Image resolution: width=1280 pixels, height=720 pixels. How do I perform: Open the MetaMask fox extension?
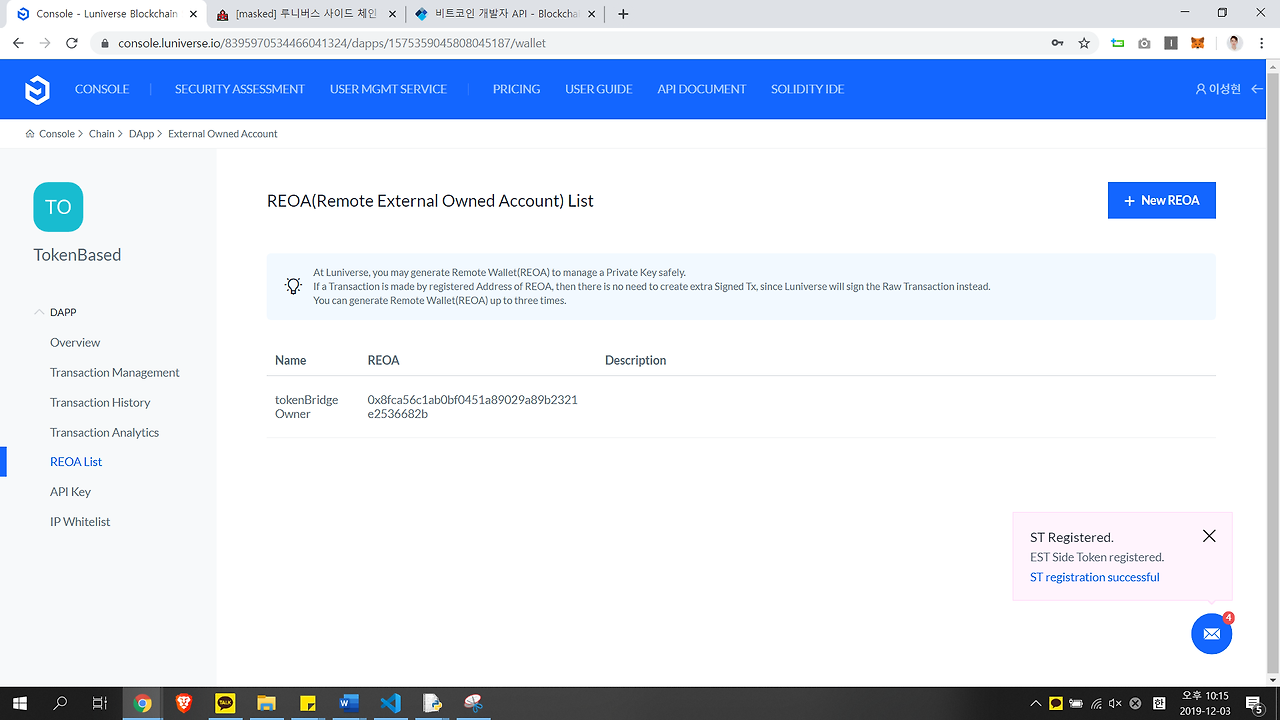(x=1197, y=43)
